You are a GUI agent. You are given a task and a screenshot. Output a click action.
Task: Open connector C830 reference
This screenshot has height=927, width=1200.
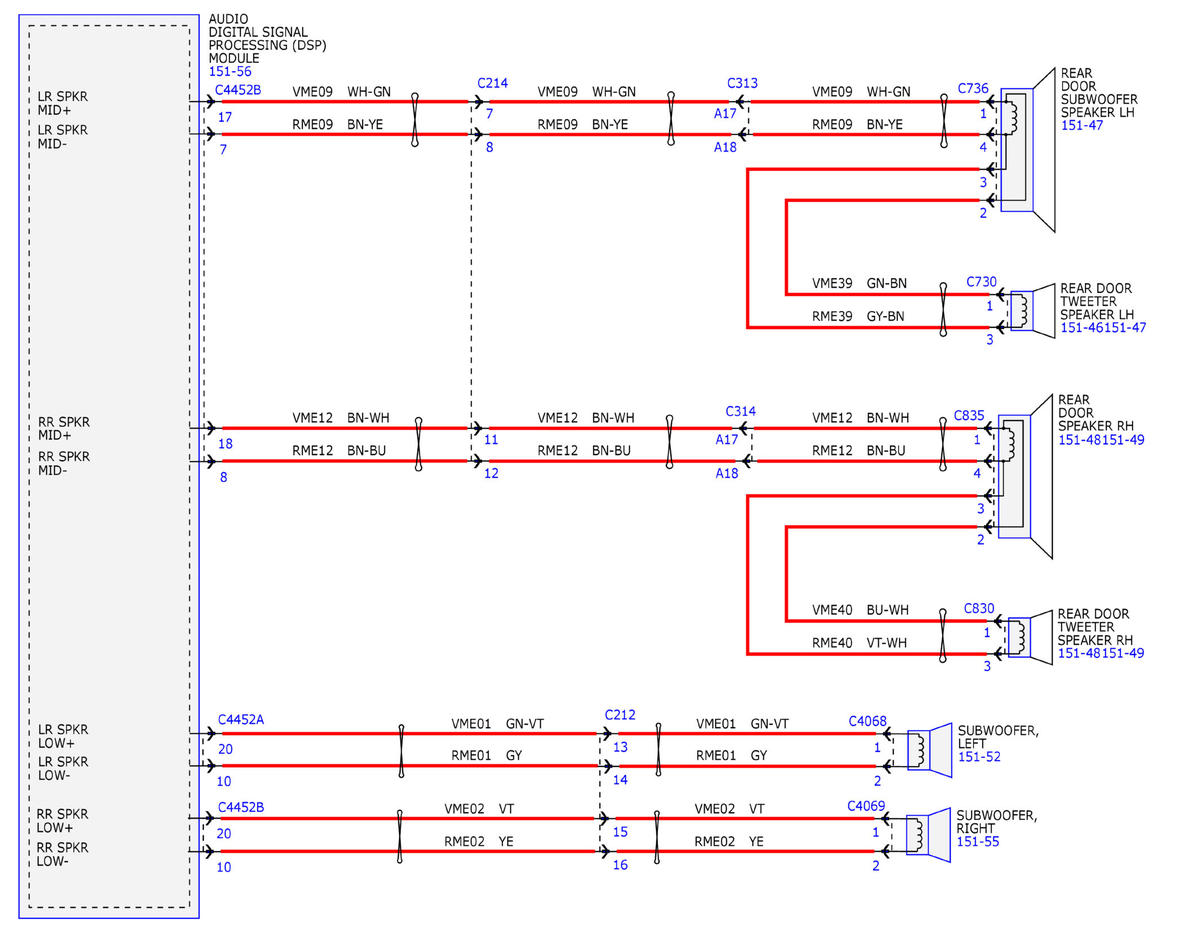[x=979, y=608]
